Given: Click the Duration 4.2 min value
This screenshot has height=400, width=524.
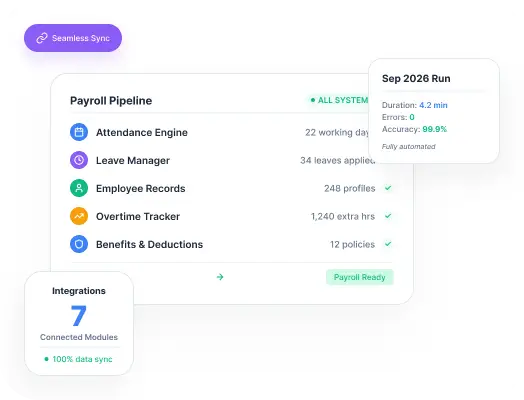Looking at the screenshot, I should (x=433, y=105).
